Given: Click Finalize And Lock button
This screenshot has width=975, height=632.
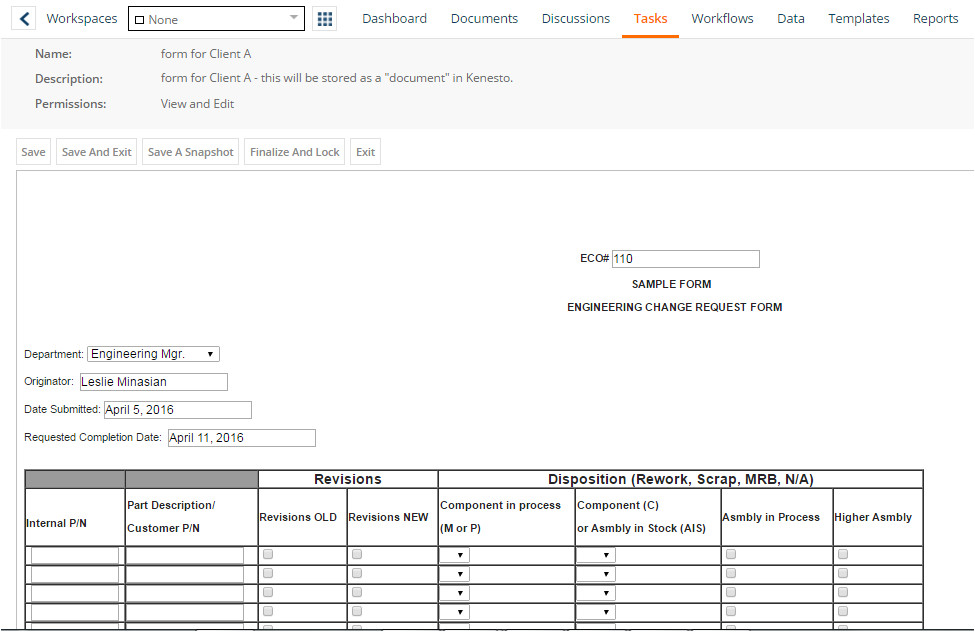Looking at the screenshot, I should coord(295,152).
